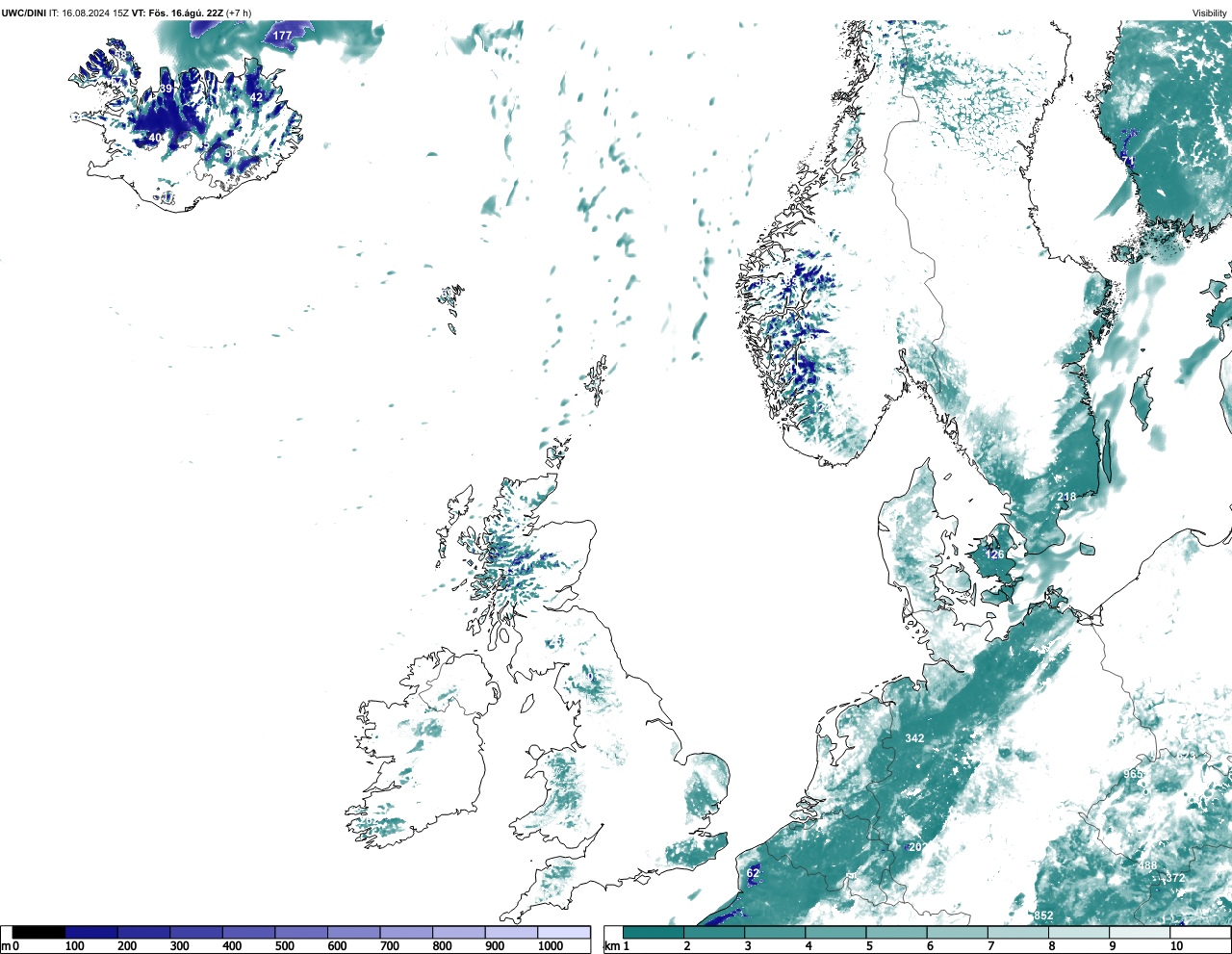The width and height of the screenshot is (1232, 954).
Task: Click the '8' kilometre legend label
Action: (1051, 946)
